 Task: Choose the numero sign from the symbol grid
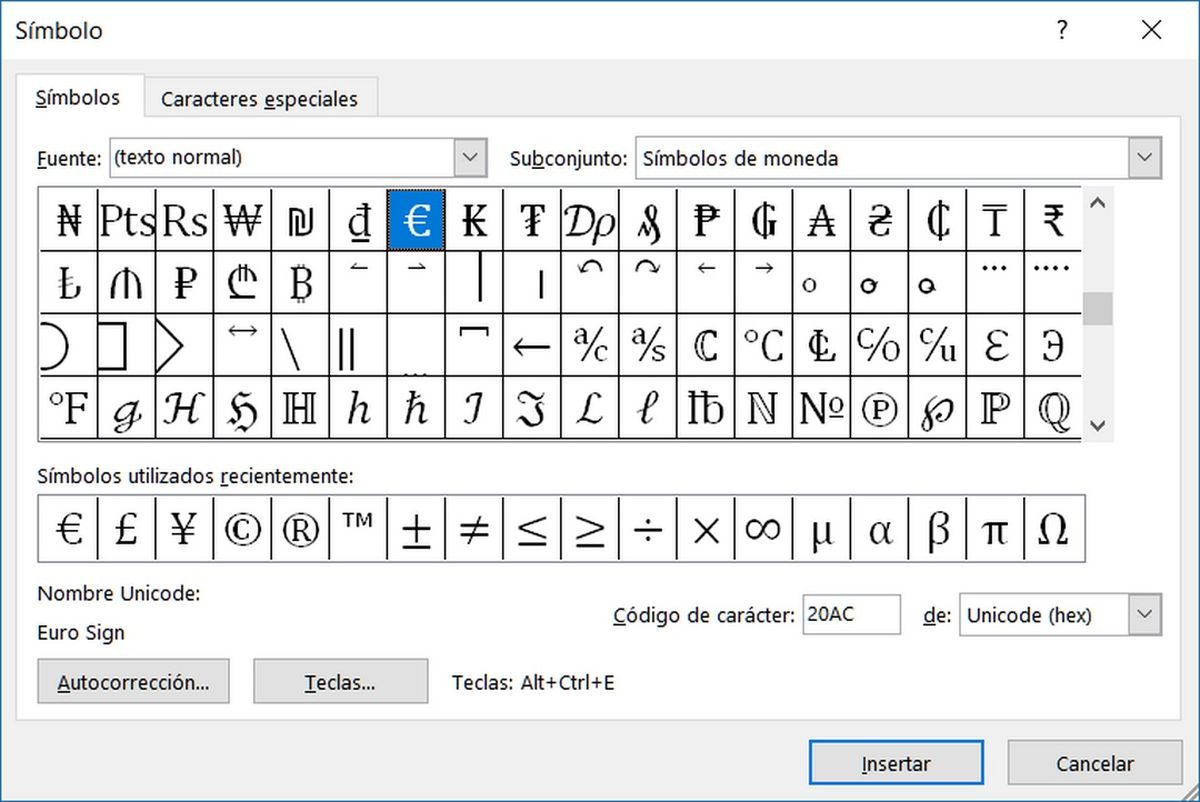[822, 407]
